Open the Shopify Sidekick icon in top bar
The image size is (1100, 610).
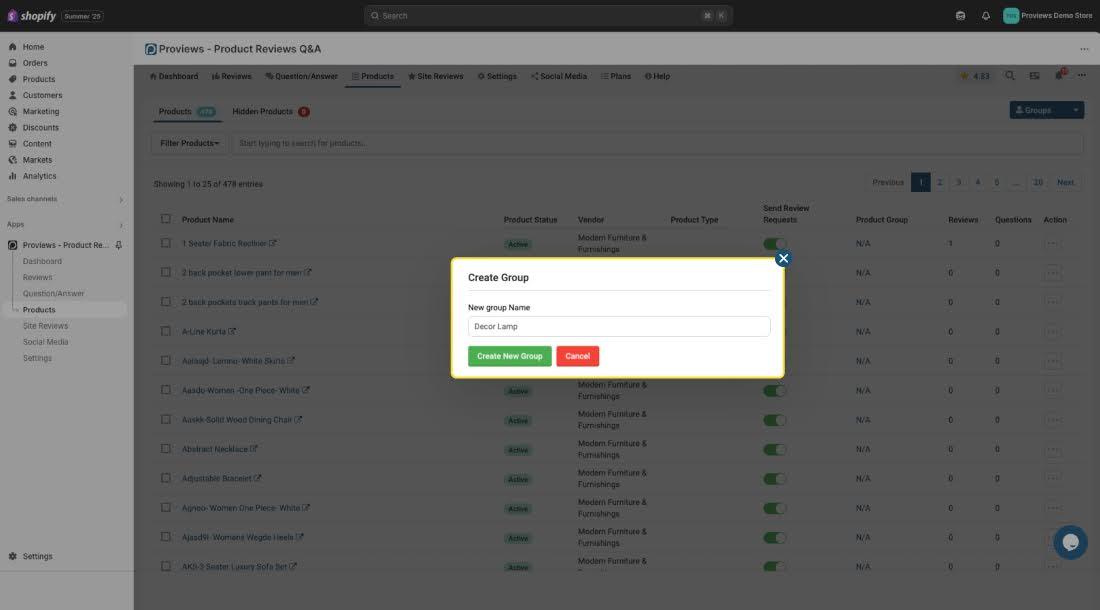pyautogui.click(x=961, y=16)
